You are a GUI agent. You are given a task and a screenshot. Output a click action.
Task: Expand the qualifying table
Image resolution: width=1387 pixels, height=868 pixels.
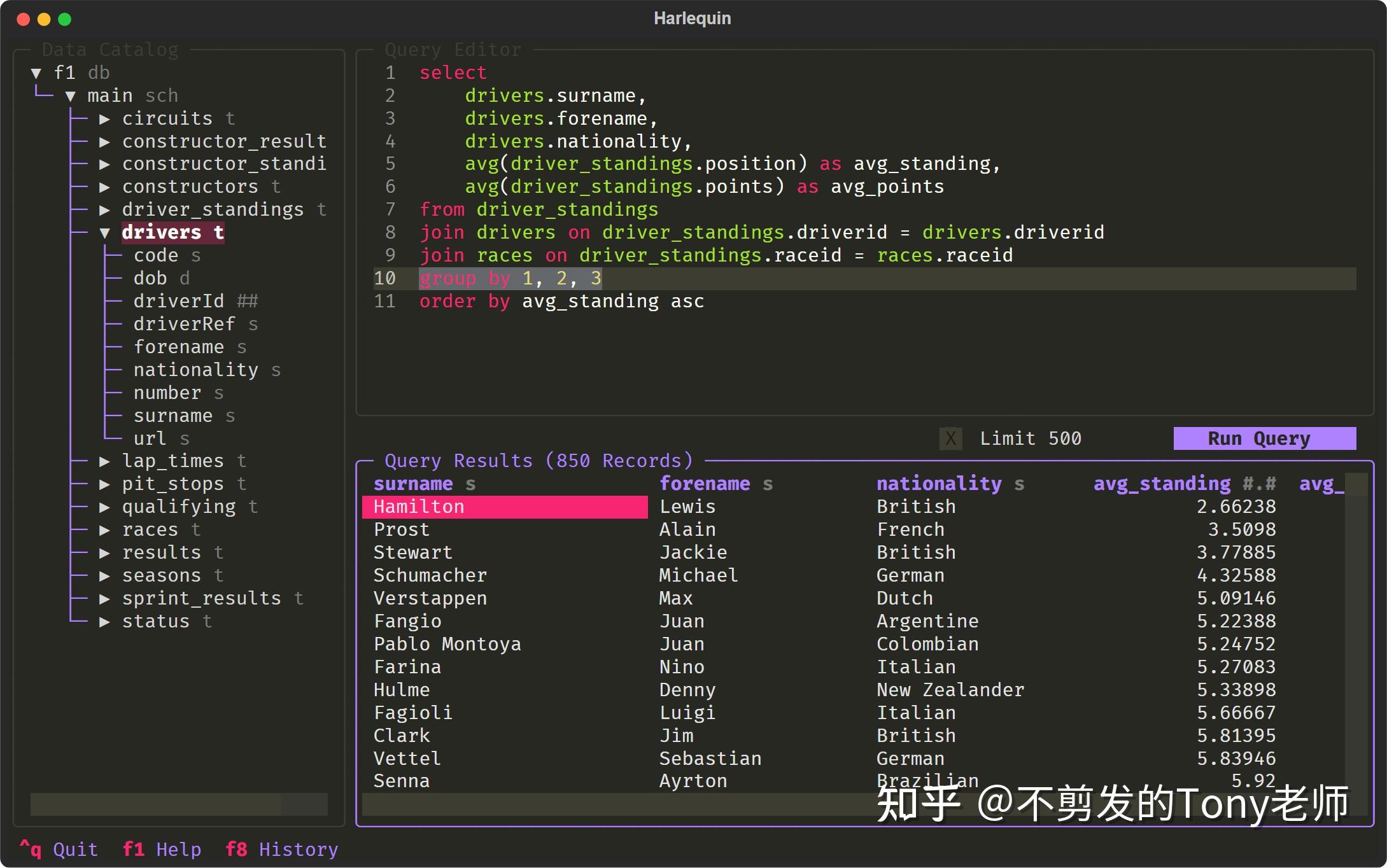click(105, 507)
